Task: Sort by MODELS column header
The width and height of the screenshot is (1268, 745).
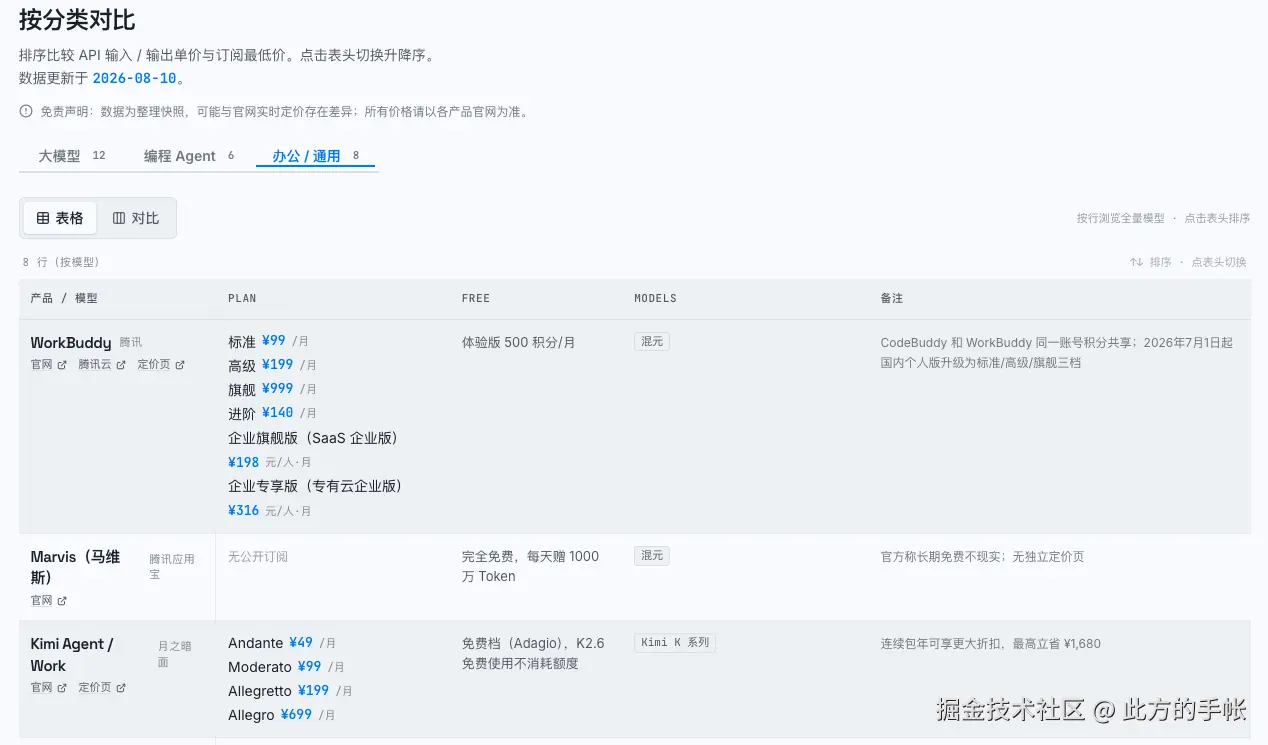Action: [655, 298]
